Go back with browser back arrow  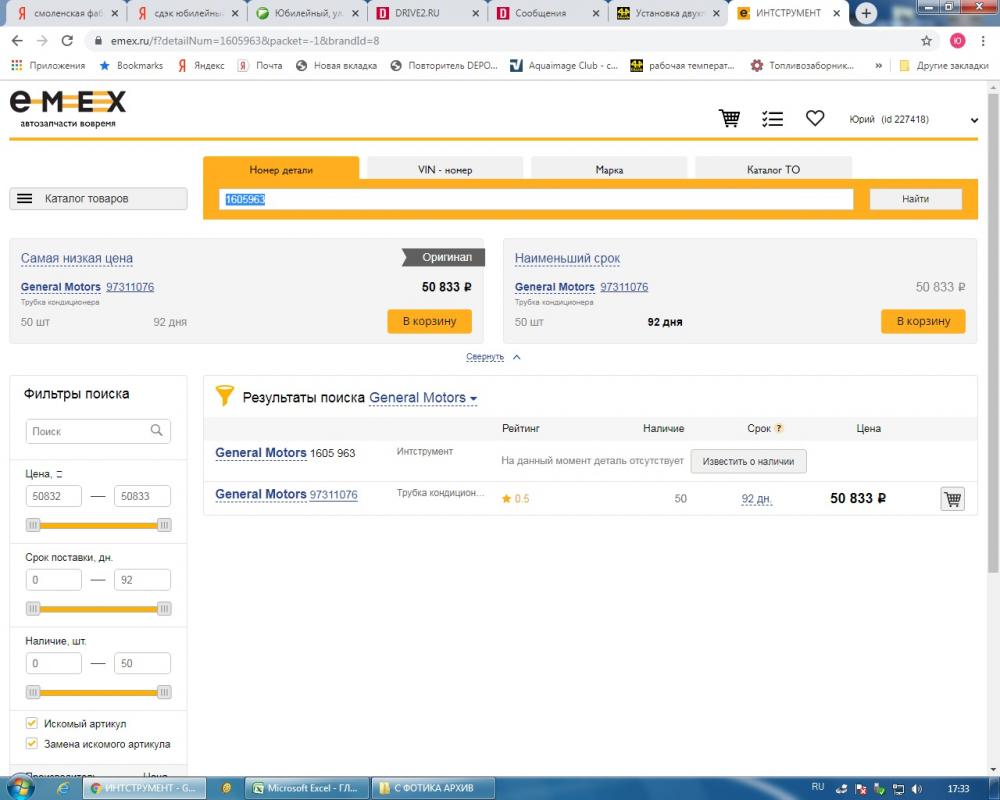(x=17, y=41)
